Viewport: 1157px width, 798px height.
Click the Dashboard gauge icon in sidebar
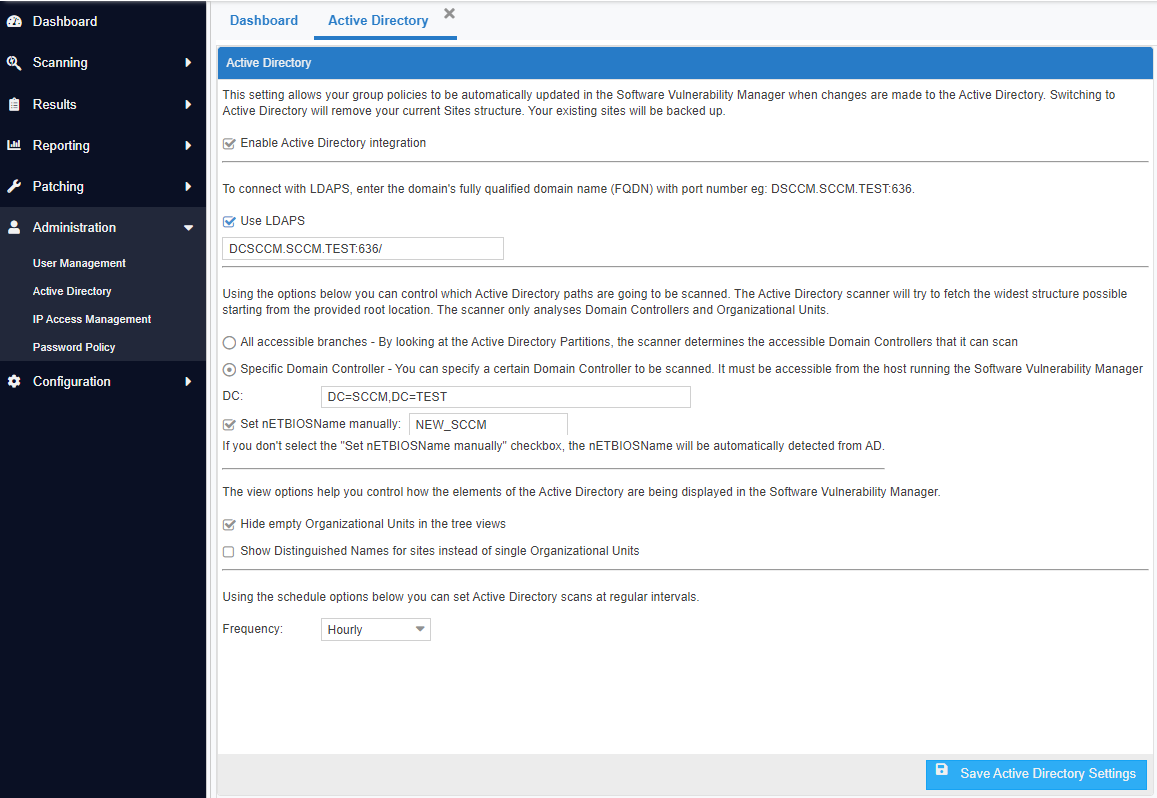(14, 21)
